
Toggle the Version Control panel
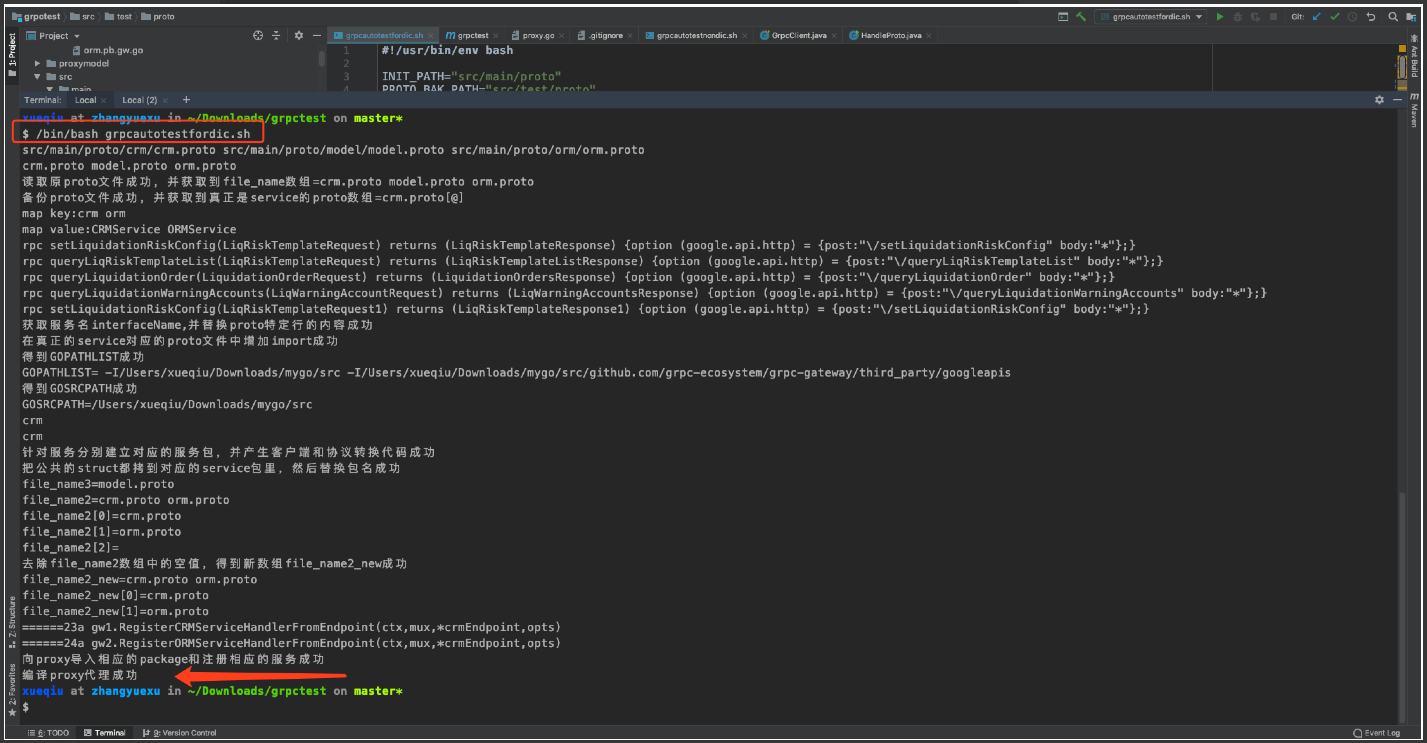pyautogui.click(x=180, y=732)
